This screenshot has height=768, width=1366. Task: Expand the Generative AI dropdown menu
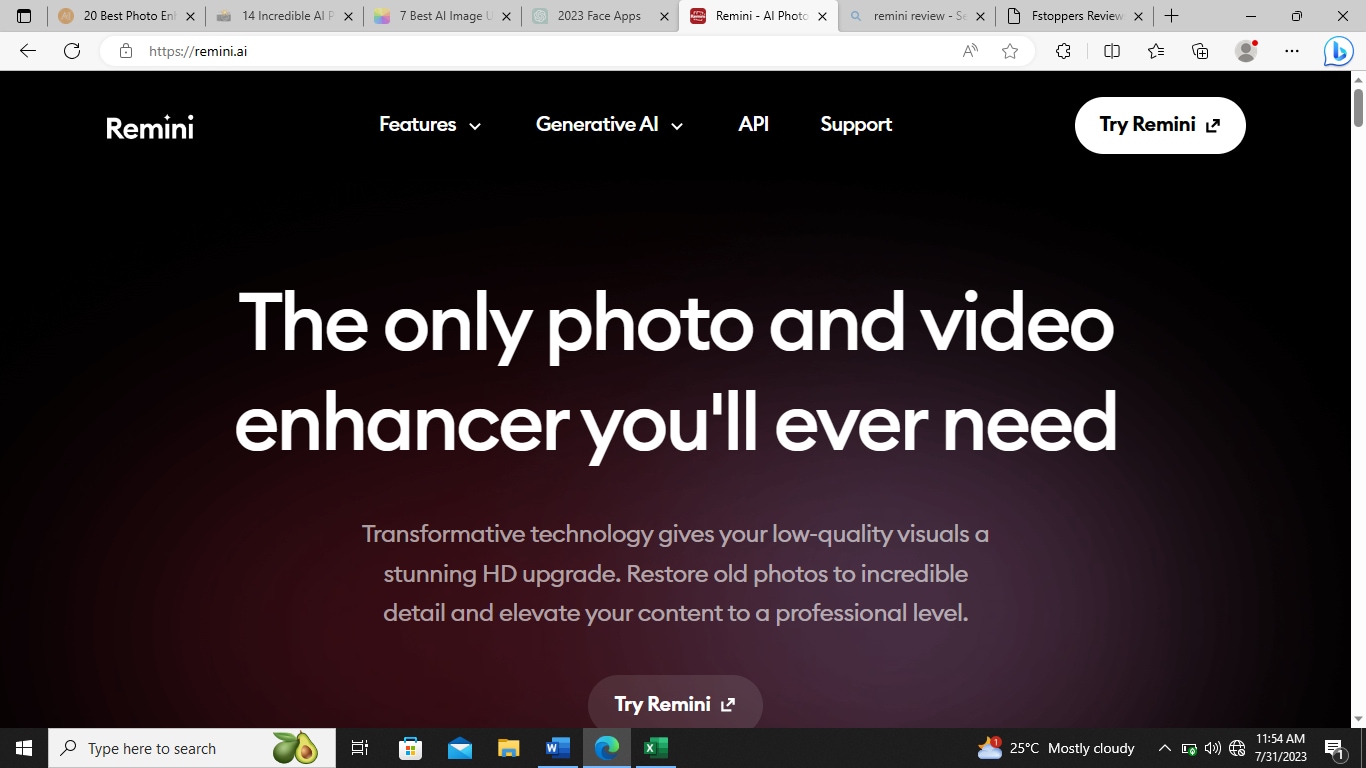609,125
